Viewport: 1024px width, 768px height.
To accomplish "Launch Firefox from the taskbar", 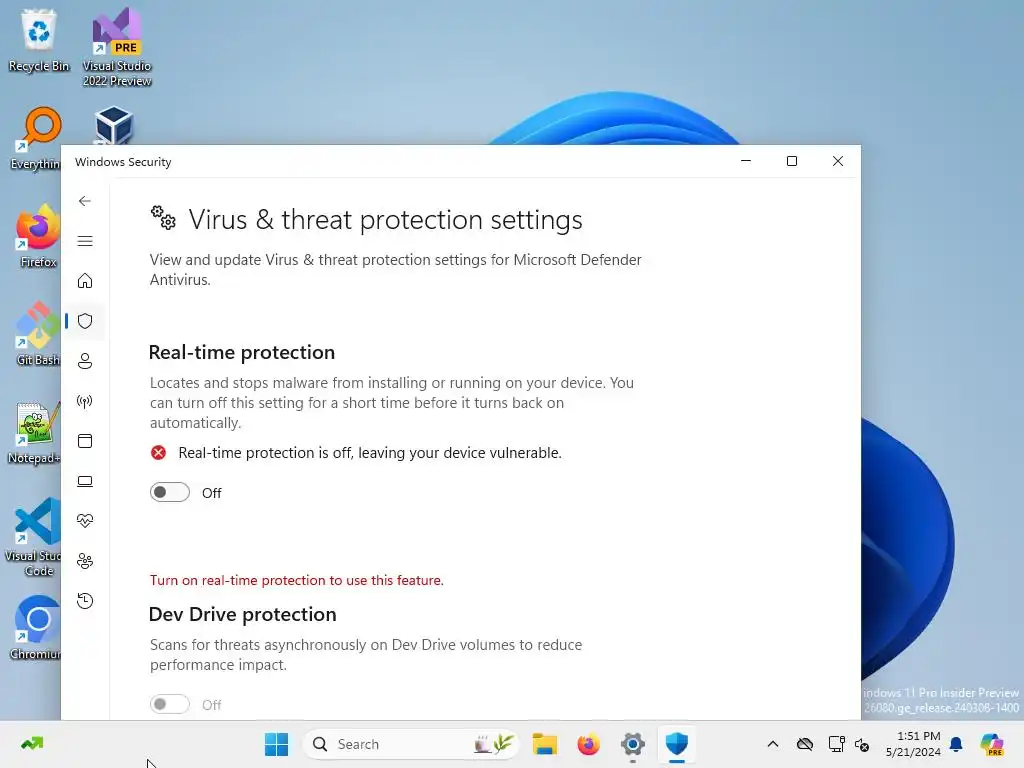I will tap(588, 744).
